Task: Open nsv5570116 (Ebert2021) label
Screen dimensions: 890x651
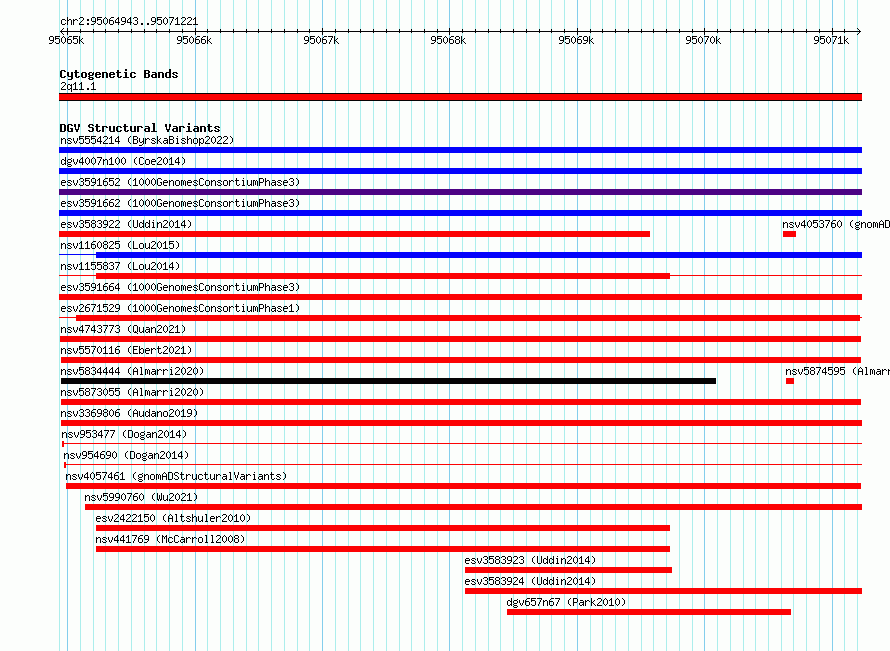Action: click(x=126, y=350)
